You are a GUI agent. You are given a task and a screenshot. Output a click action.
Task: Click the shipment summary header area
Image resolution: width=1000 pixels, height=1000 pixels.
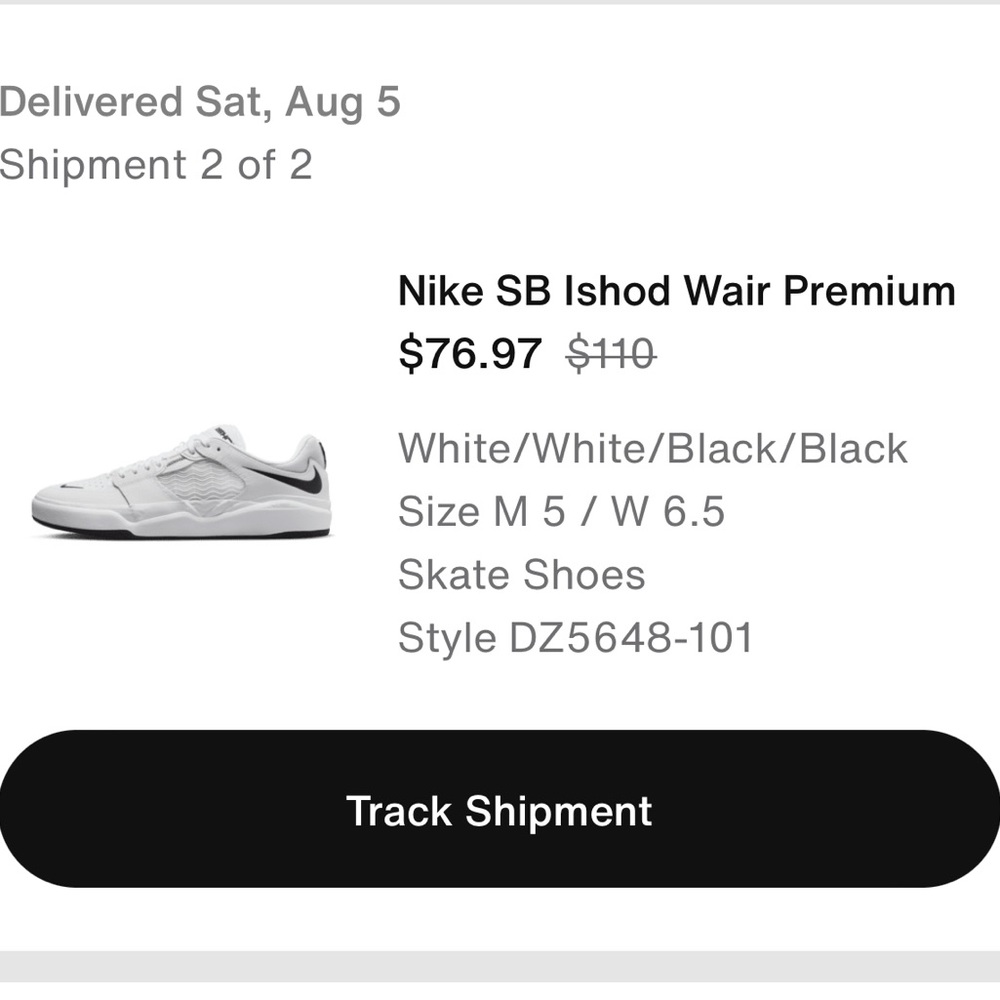click(x=200, y=130)
